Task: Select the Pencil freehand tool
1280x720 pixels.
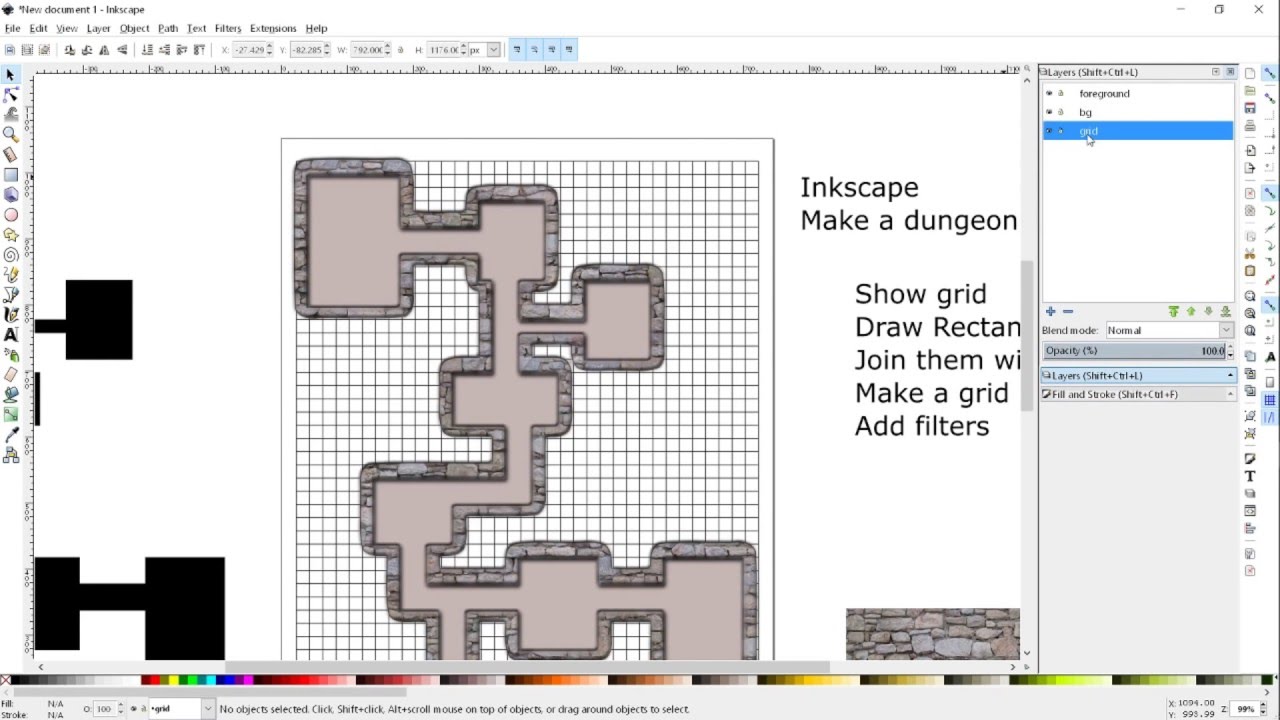Action: pos(11,275)
